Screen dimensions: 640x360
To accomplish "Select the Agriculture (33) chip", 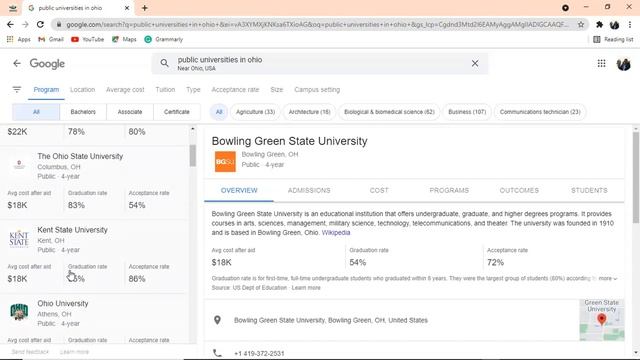I will pos(256,112).
